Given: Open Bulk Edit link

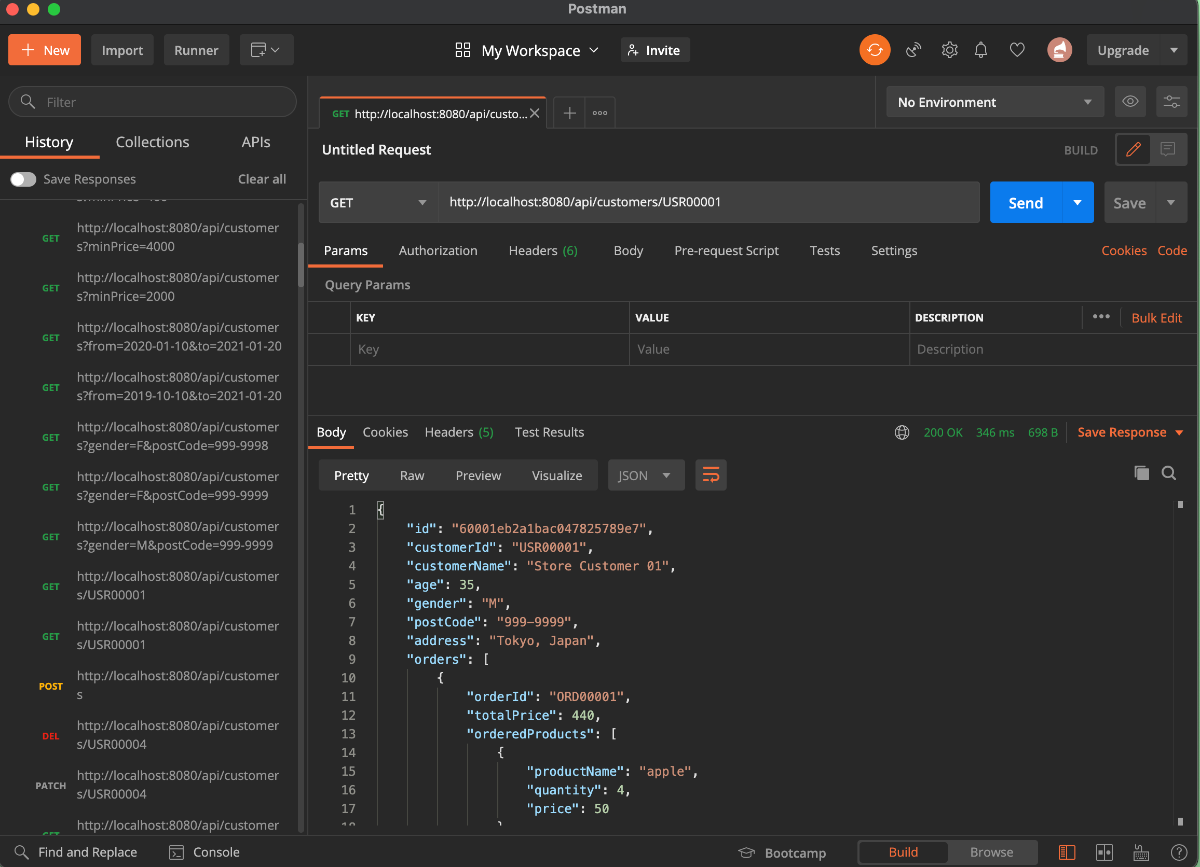Looking at the screenshot, I should pos(1157,317).
